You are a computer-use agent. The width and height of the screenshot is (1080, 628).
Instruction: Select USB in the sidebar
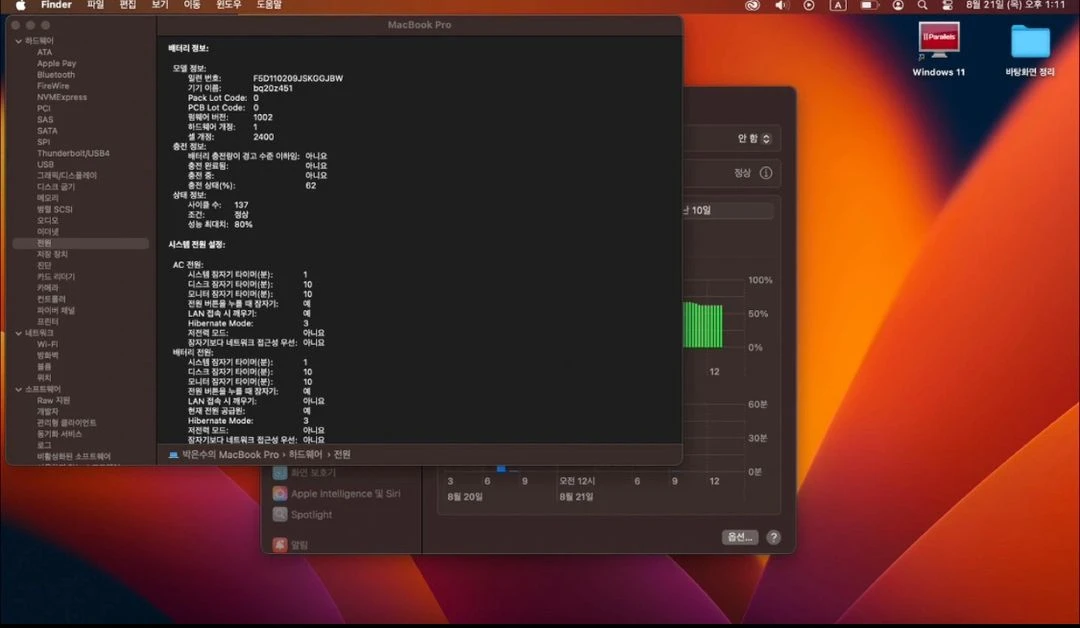(45, 165)
